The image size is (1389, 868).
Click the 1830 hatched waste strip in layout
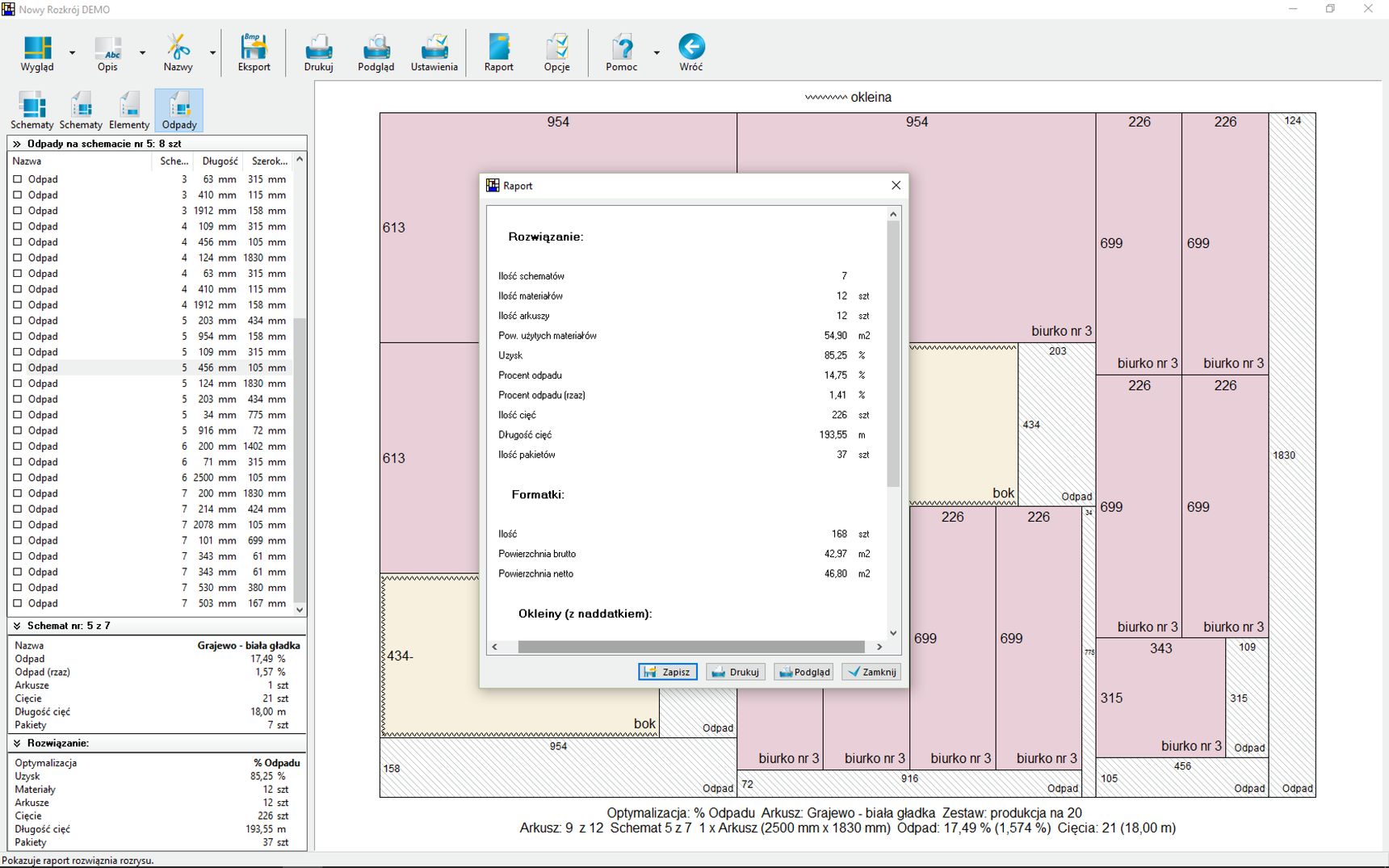(1292, 455)
